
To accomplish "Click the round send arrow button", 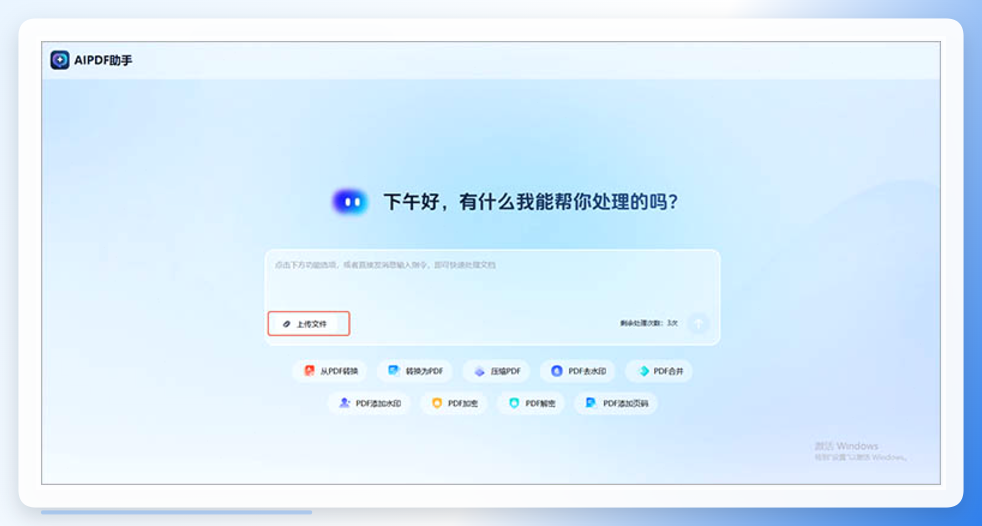I will 698,324.
